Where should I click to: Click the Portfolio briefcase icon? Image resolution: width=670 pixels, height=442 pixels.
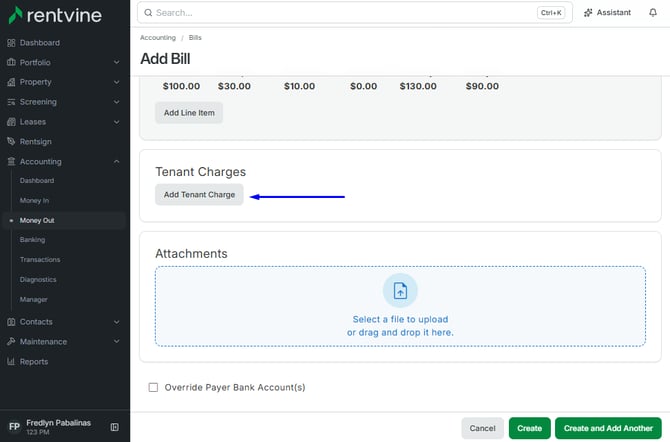pyautogui.click(x=11, y=62)
